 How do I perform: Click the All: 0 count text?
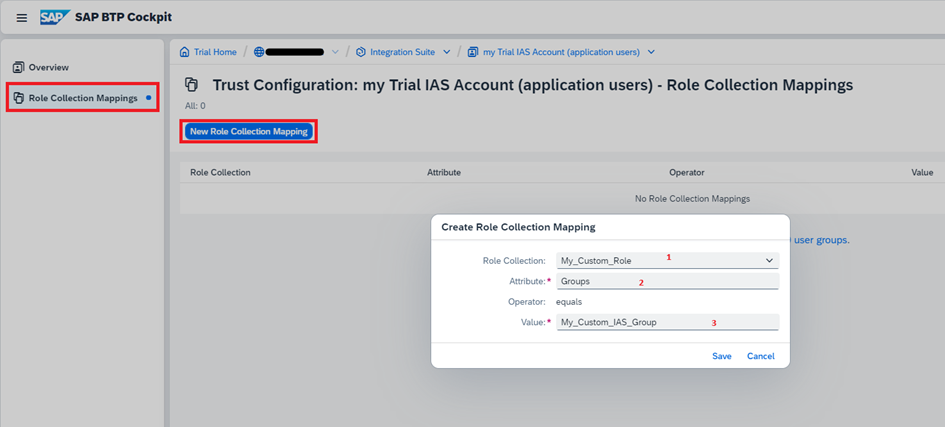click(195, 105)
